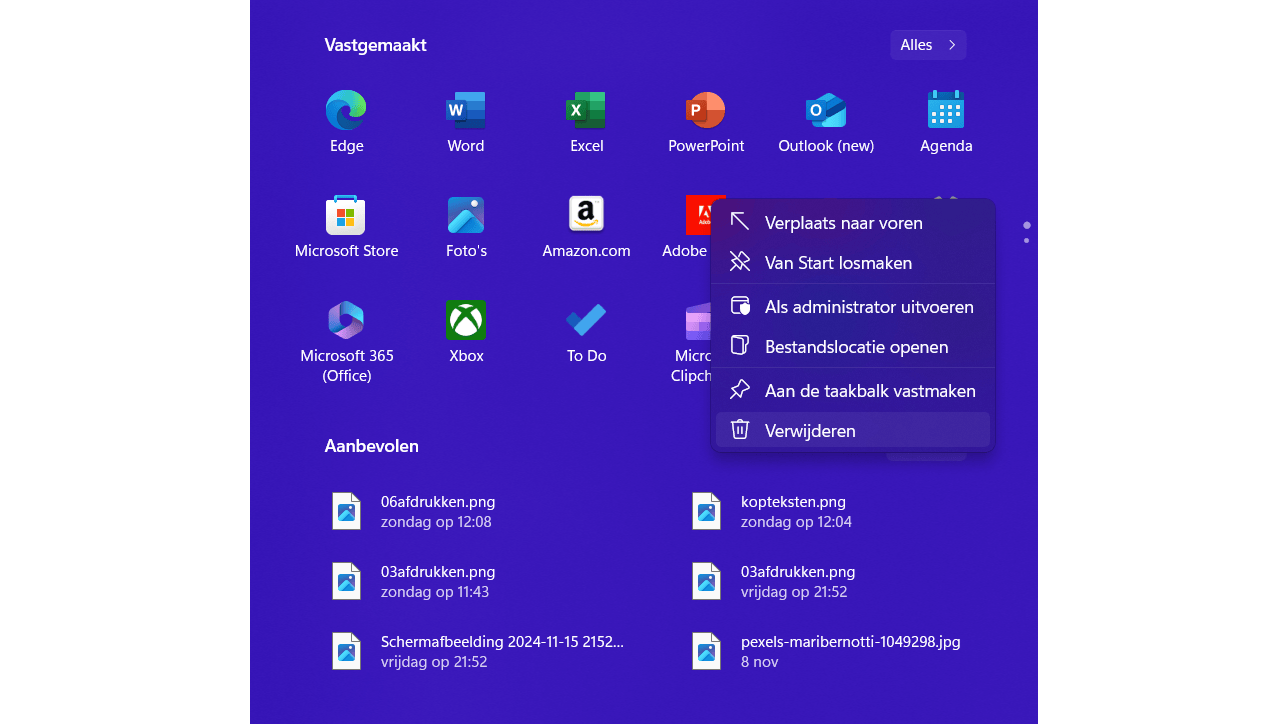Click the Adobe app tile
This screenshot has height=724, width=1287.
coord(686,227)
